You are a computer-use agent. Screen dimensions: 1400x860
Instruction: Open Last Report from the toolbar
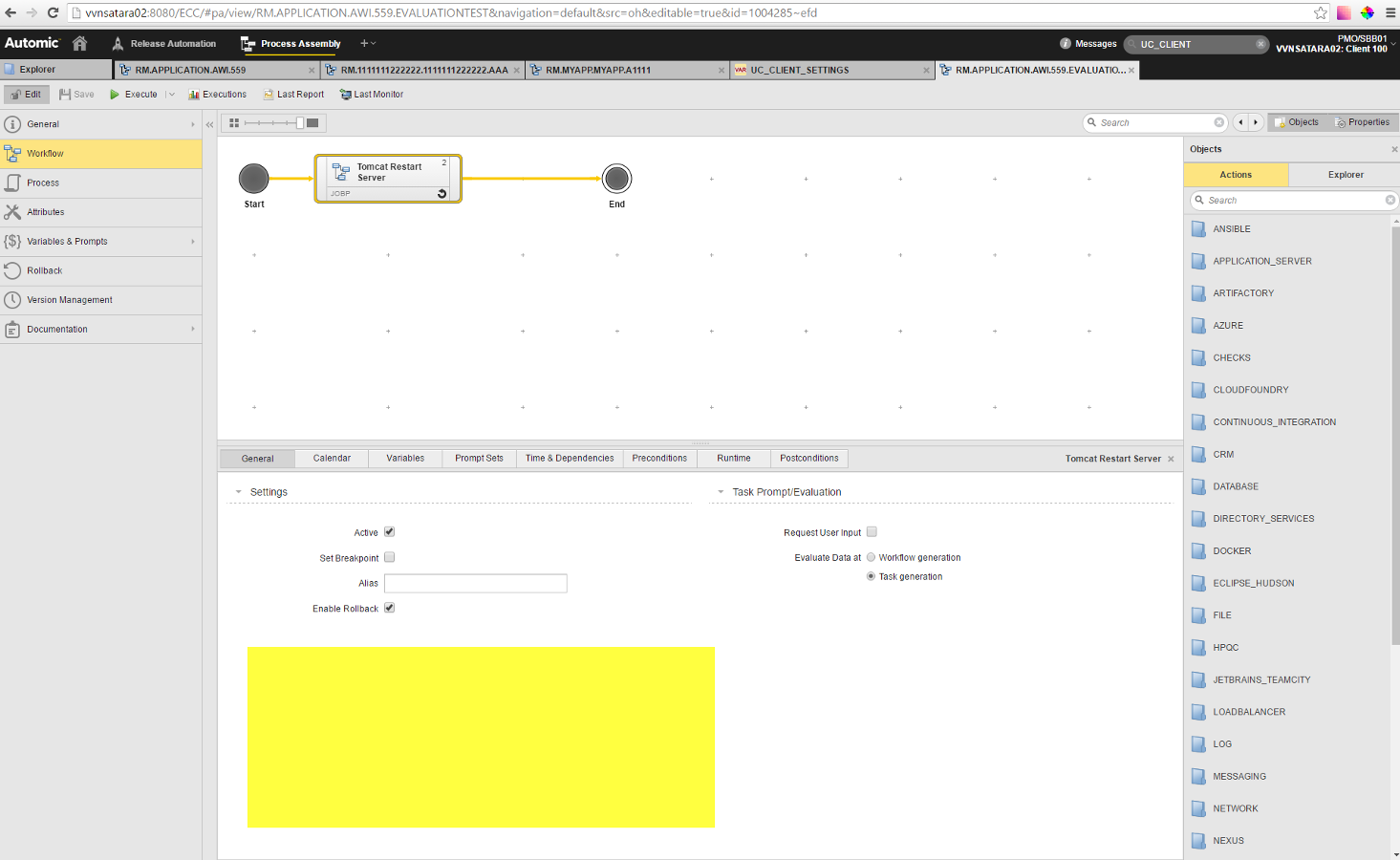pos(291,94)
